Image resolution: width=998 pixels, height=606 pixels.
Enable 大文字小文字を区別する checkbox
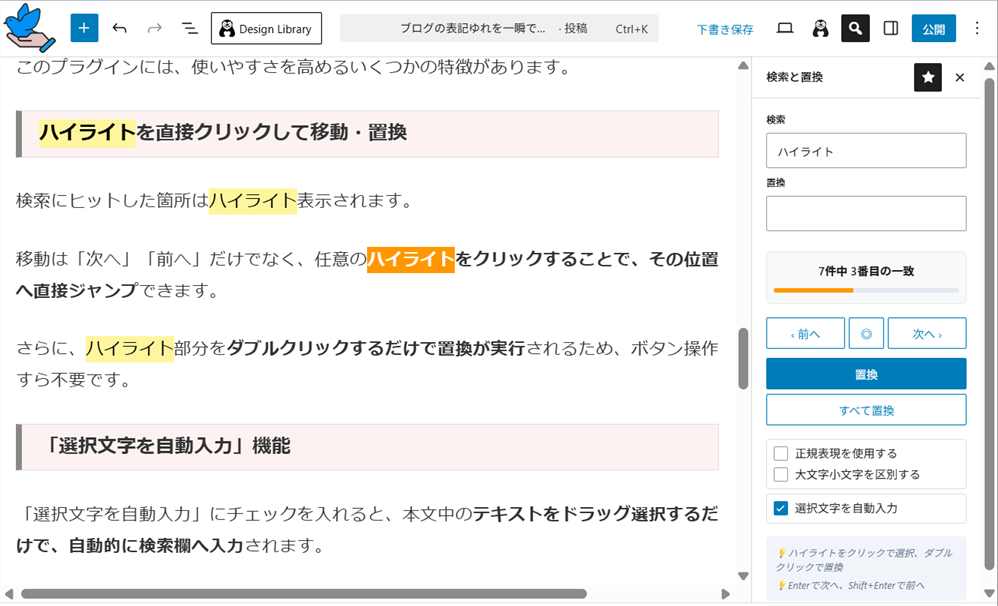pyautogui.click(x=781, y=474)
